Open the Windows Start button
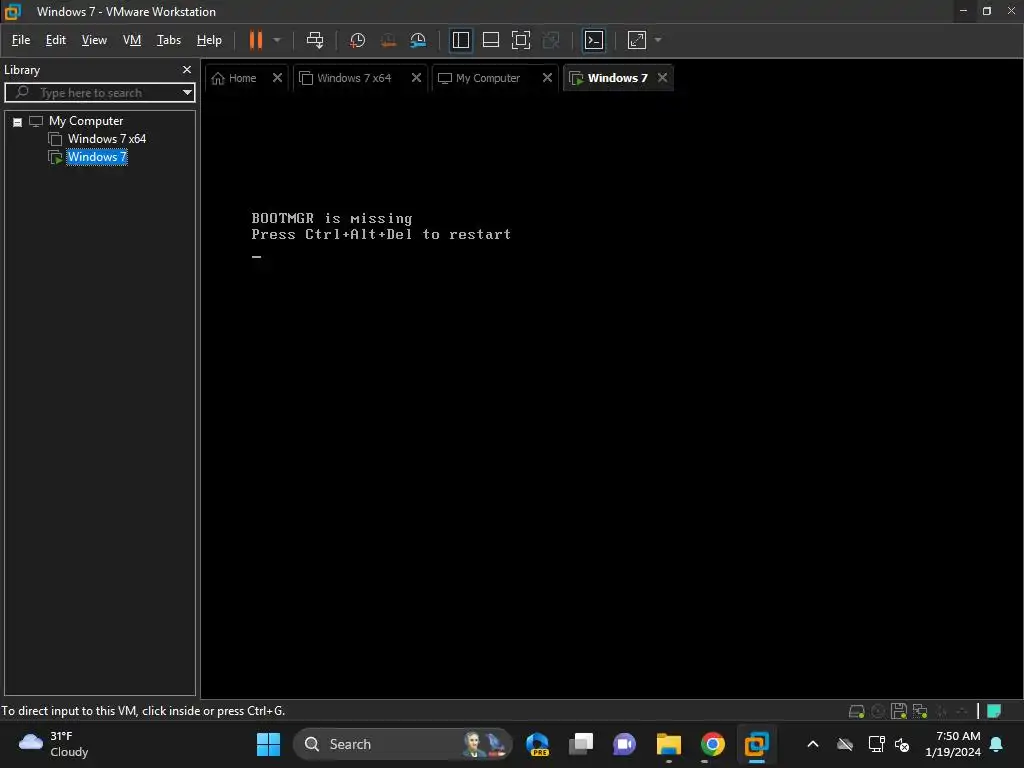 pyautogui.click(x=268, y=744)
